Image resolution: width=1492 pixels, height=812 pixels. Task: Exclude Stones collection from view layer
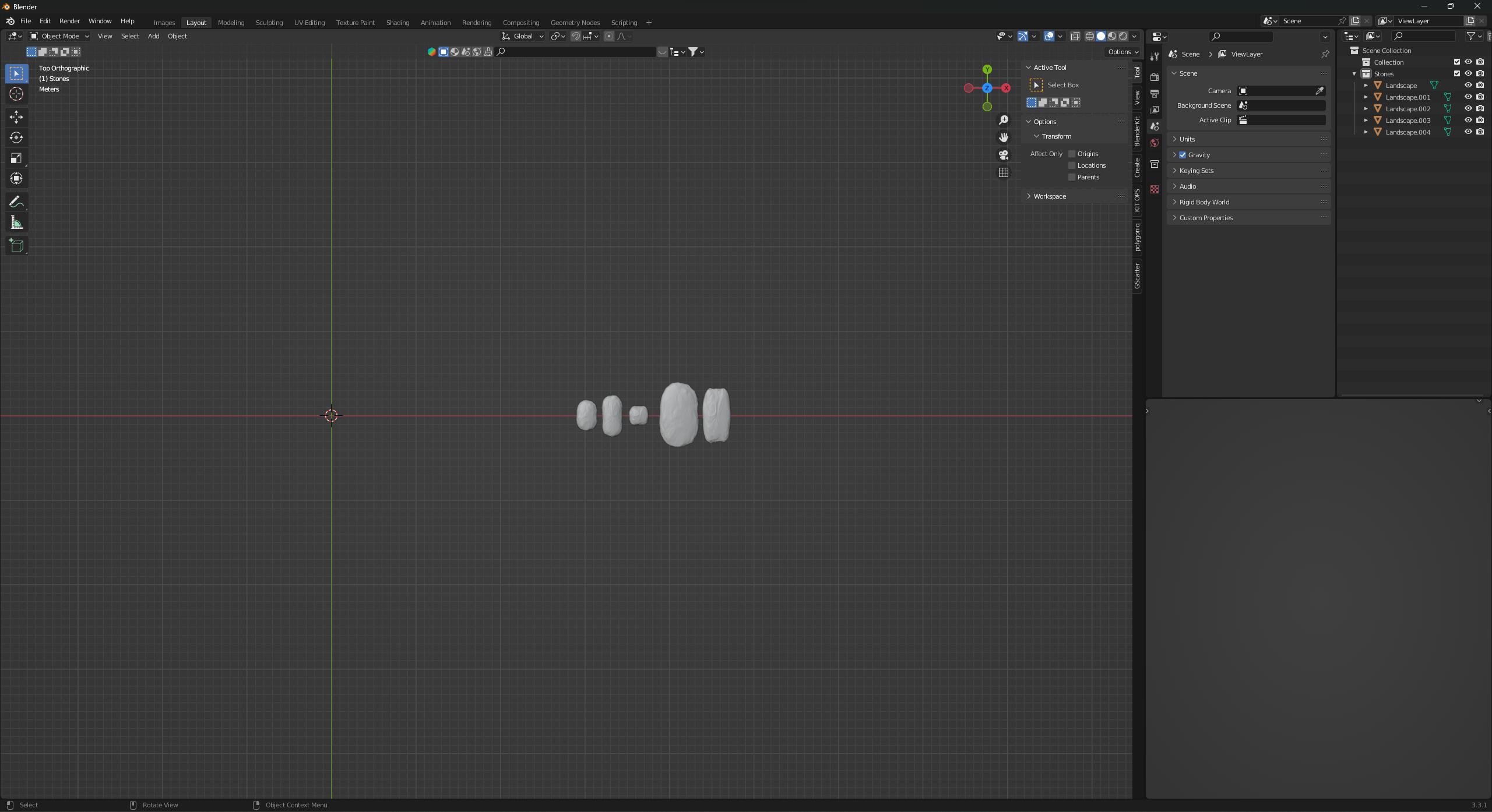tap(1457, 73)
